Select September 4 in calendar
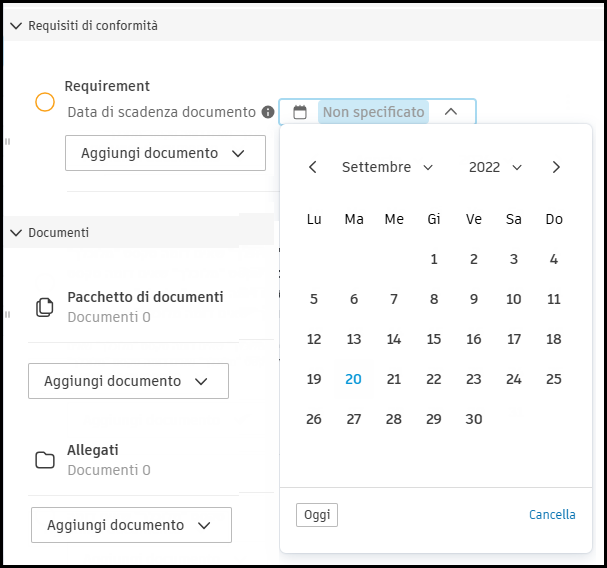The width and height of the screenshot is (607, 568). point(554,259)
